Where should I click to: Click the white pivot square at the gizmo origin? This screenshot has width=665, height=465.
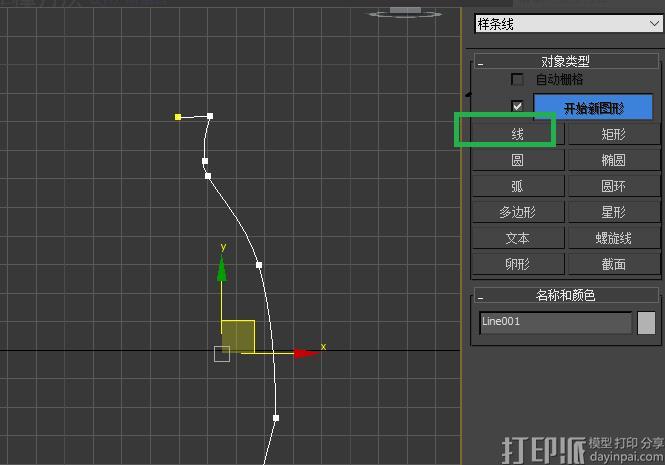222,353
